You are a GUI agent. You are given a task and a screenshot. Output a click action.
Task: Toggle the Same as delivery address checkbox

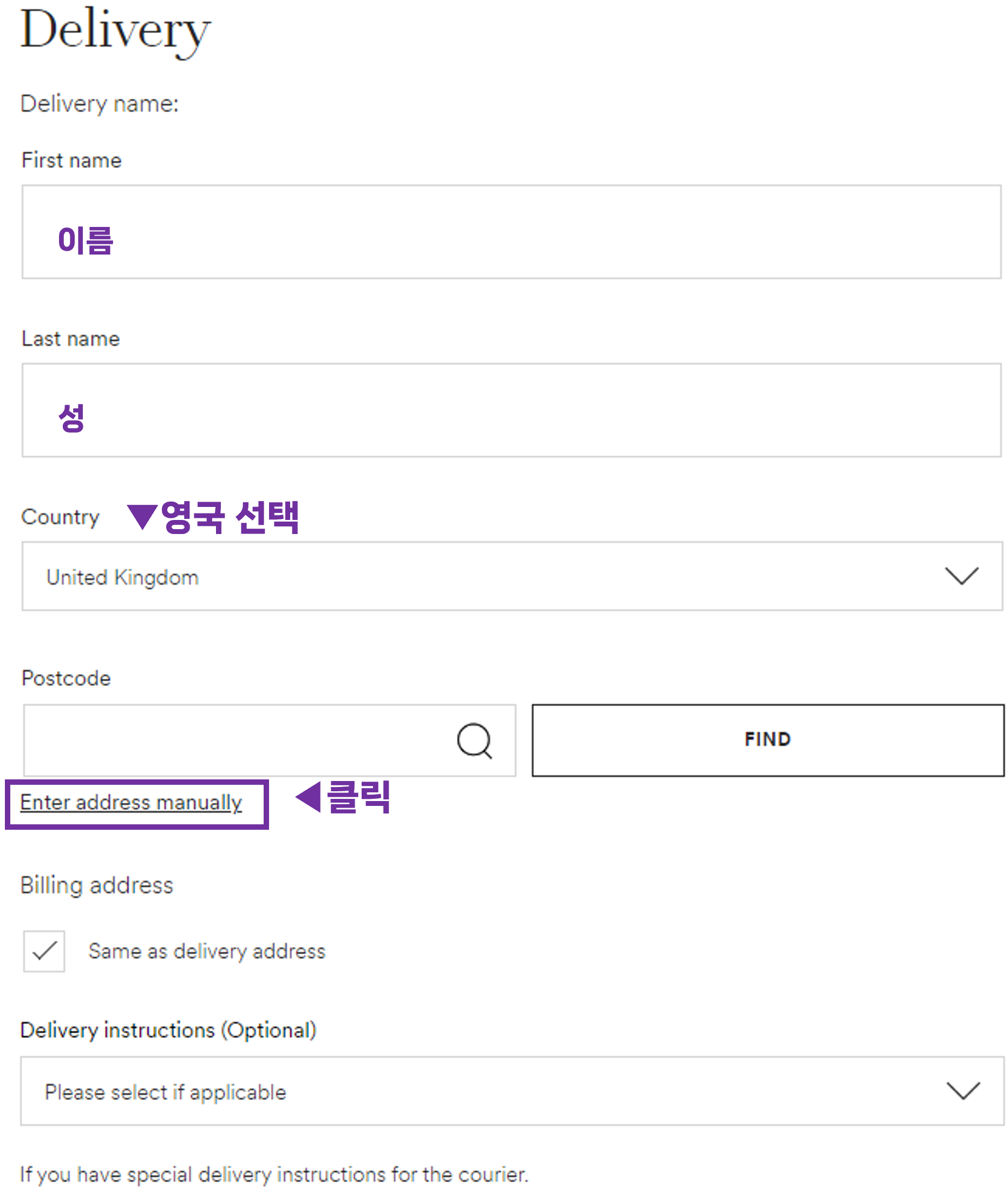pos(44,952)
